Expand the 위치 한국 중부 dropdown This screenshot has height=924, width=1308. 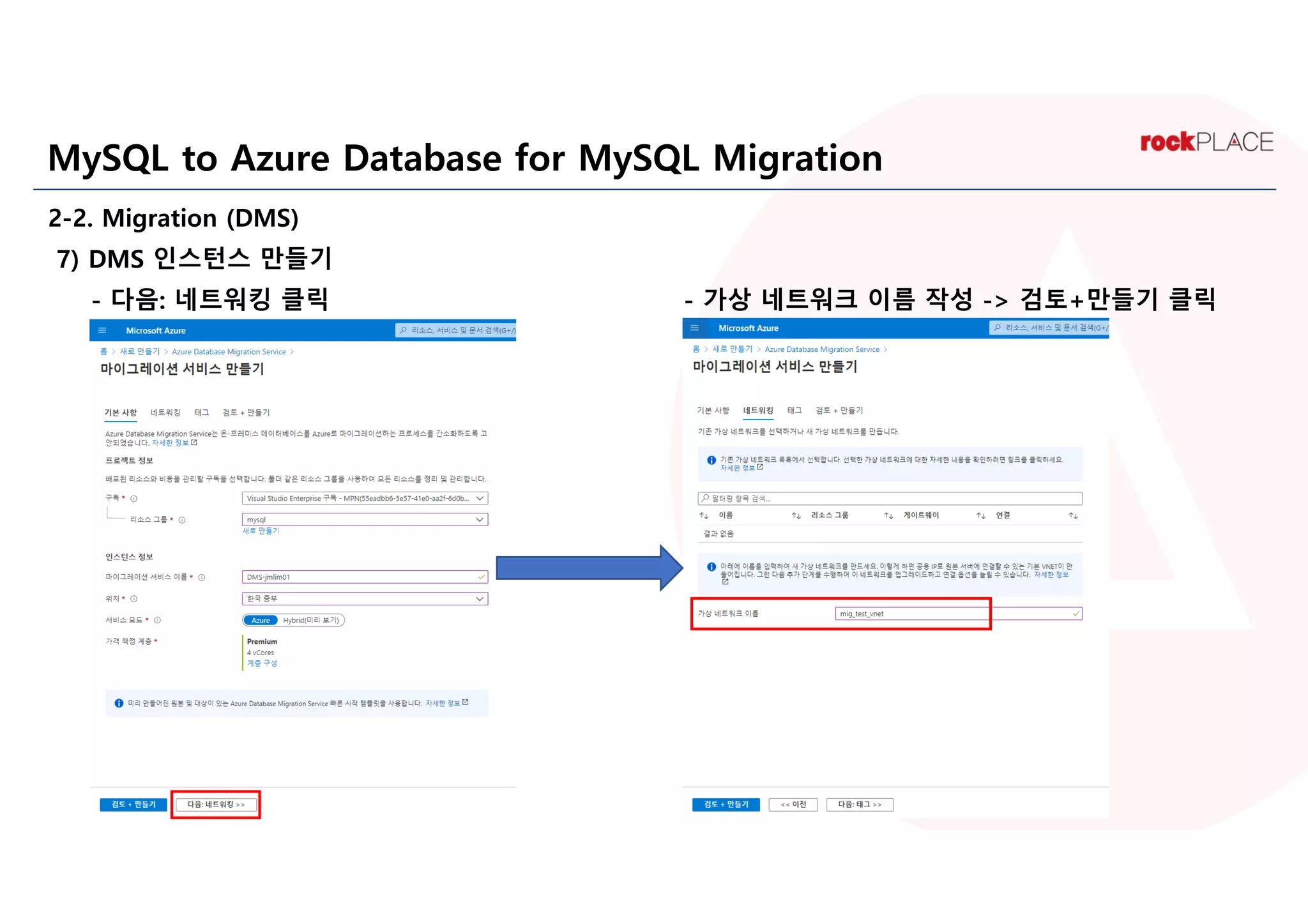[365, 598]
